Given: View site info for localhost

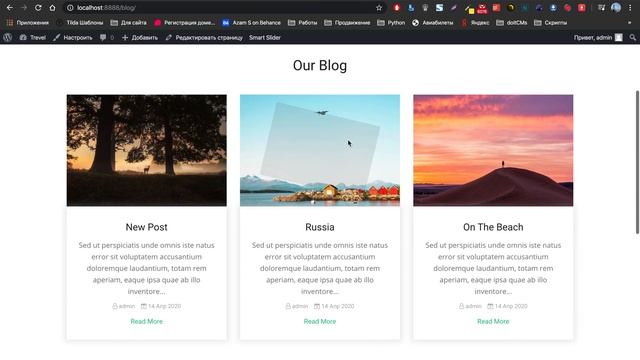Looking at the screenshot, I should (70, 7).
